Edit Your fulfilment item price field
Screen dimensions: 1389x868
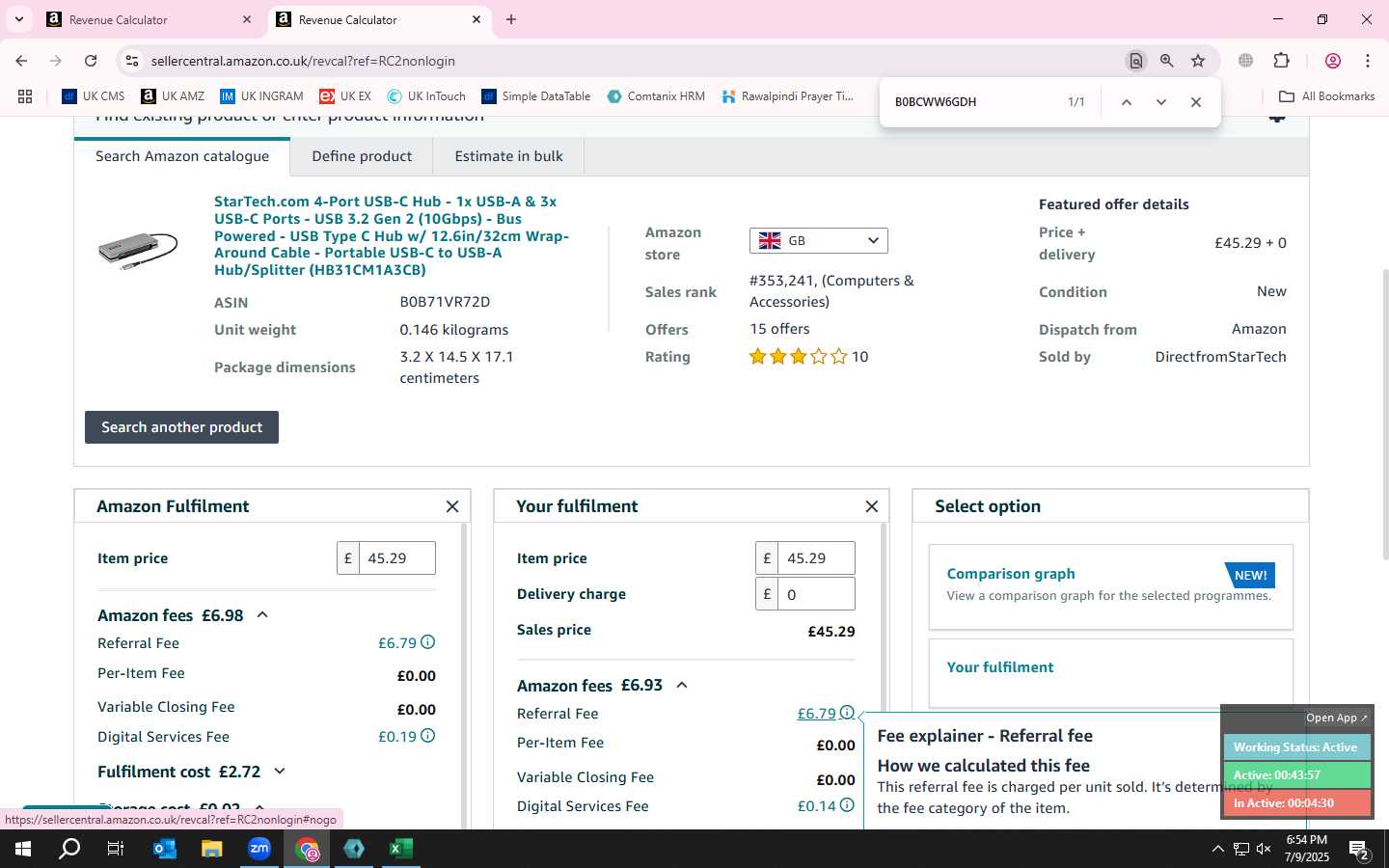tap(816, 558)
